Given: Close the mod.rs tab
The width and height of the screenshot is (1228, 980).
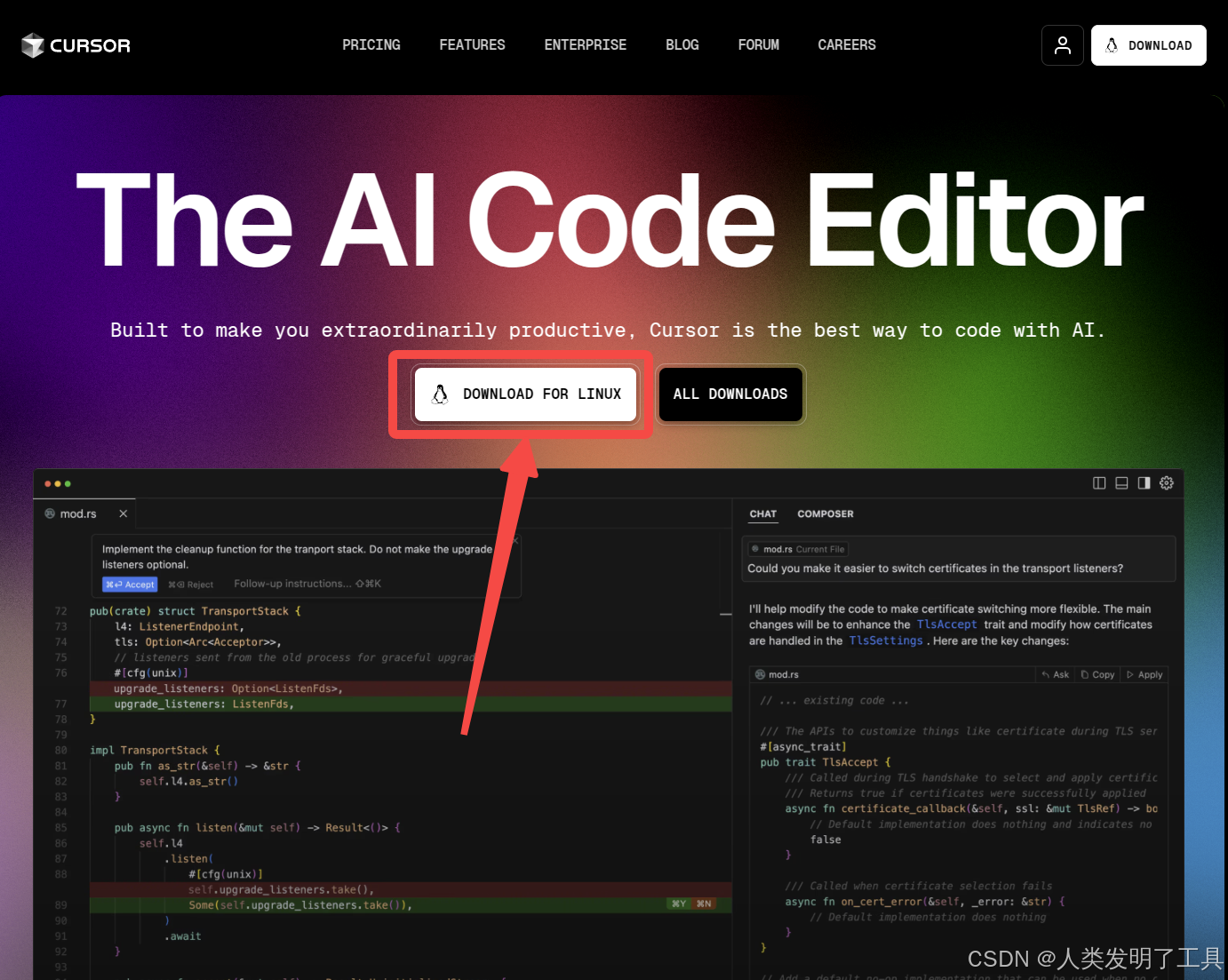Looking at the screenshot, I should point(124,514).
